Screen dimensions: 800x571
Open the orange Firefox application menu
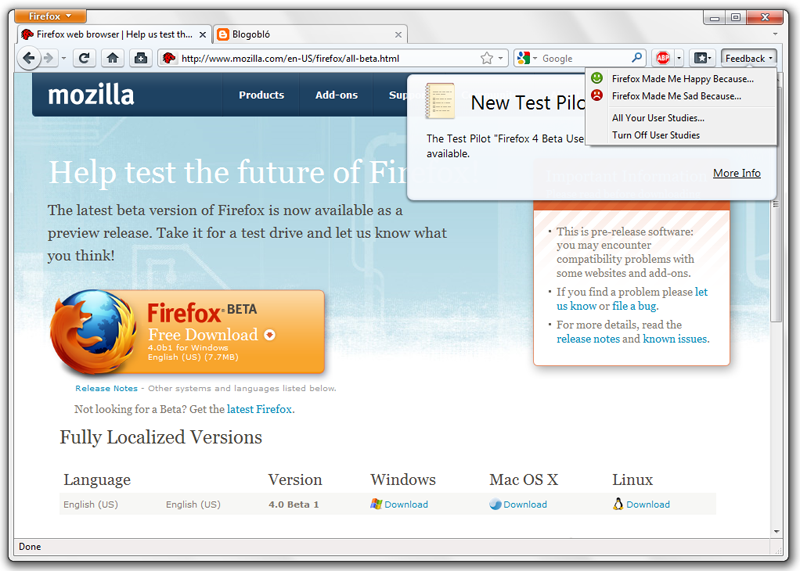pos(50,16)
